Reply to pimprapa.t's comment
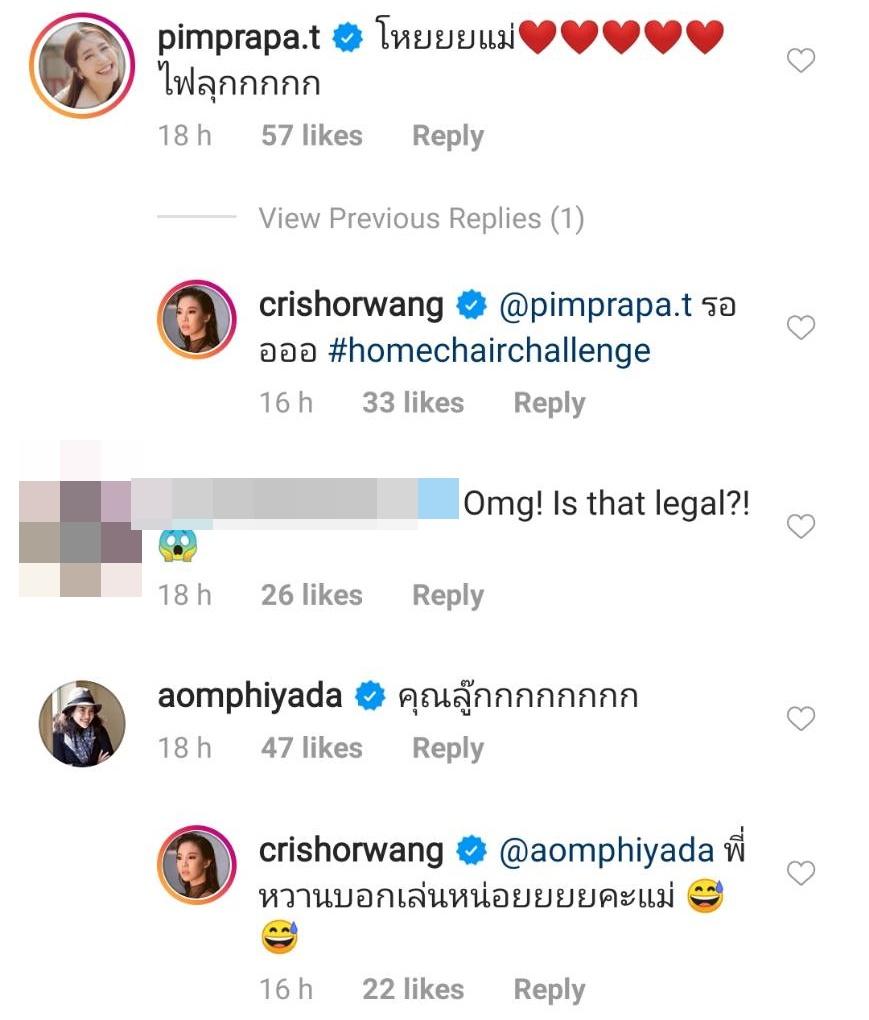 click(x=447, y=136)
